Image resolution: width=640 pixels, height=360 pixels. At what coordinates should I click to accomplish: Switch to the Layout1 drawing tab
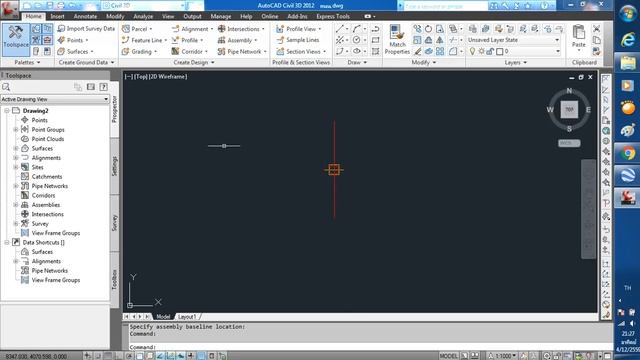pyautogui.click(x=187, y=317)
